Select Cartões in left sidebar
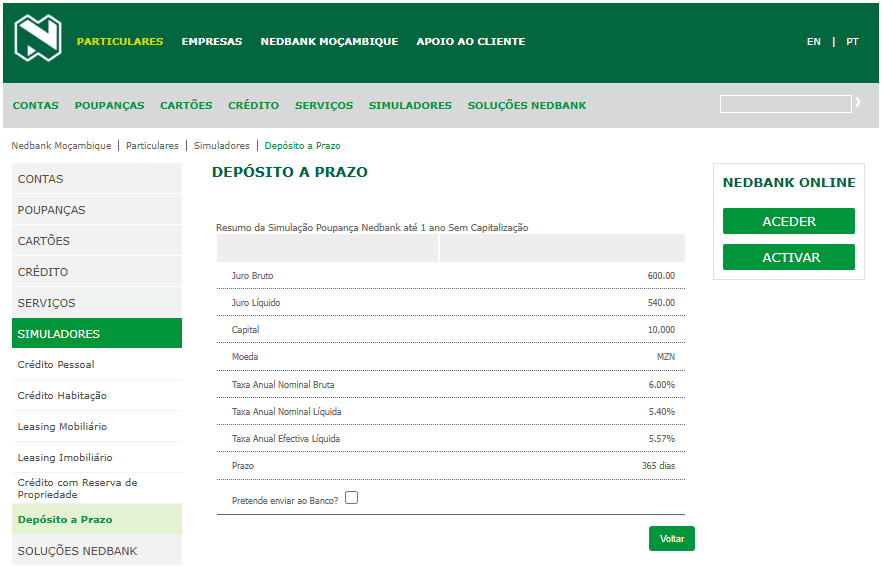Viewport: 882px width, 579px height. point(97,240)
